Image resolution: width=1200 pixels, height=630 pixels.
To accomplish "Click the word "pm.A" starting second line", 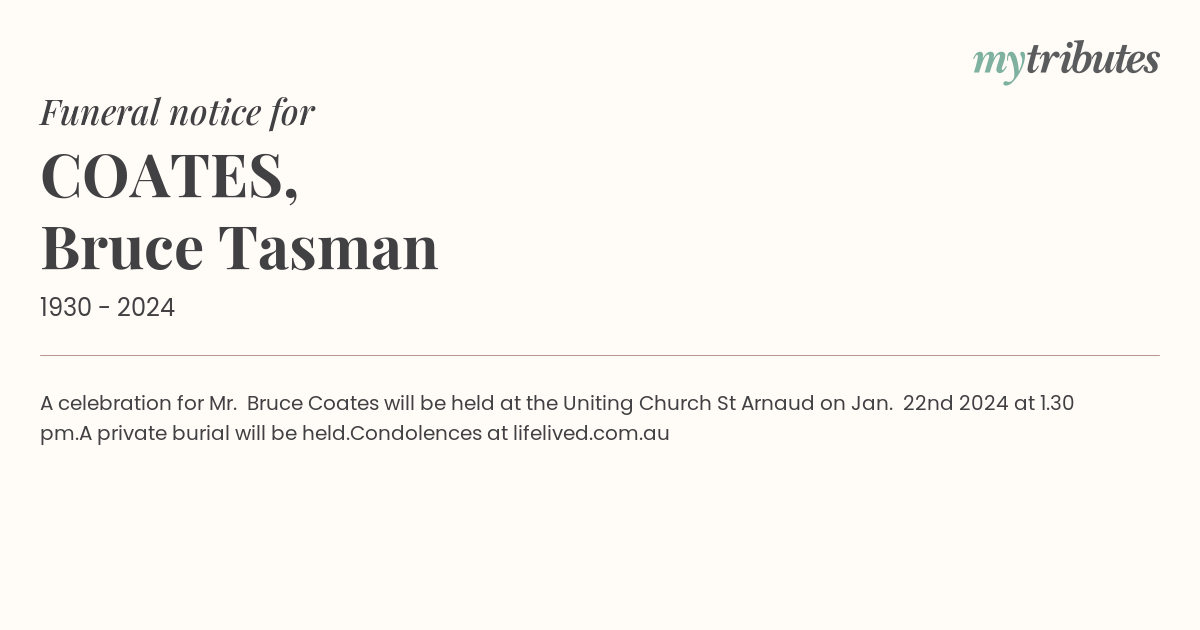I will click(58, 435).
